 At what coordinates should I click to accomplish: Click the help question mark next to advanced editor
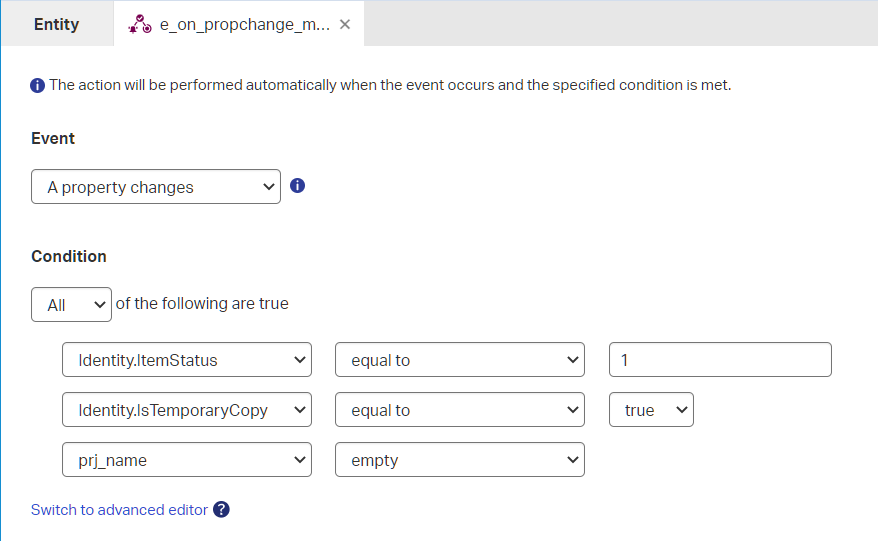click(222, 509)
